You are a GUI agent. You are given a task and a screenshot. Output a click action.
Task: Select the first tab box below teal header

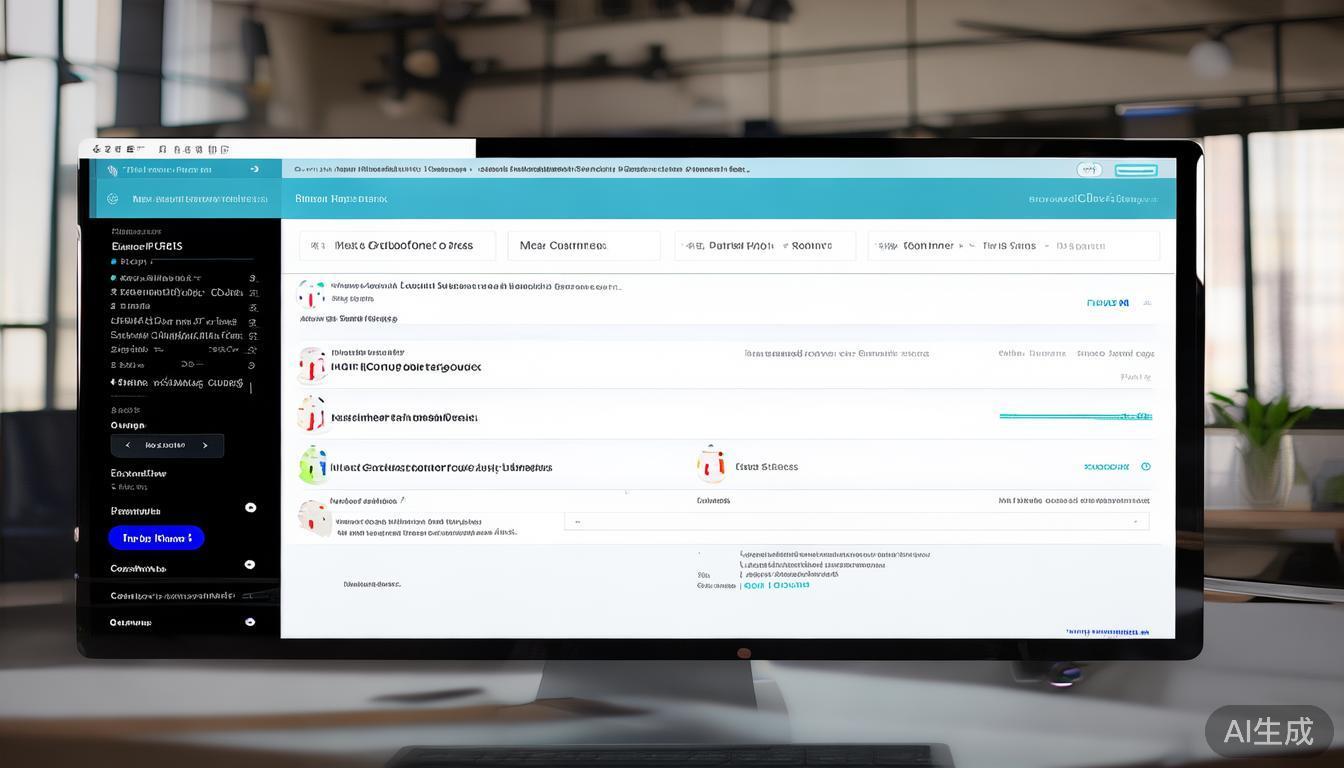tap(397, 245)
